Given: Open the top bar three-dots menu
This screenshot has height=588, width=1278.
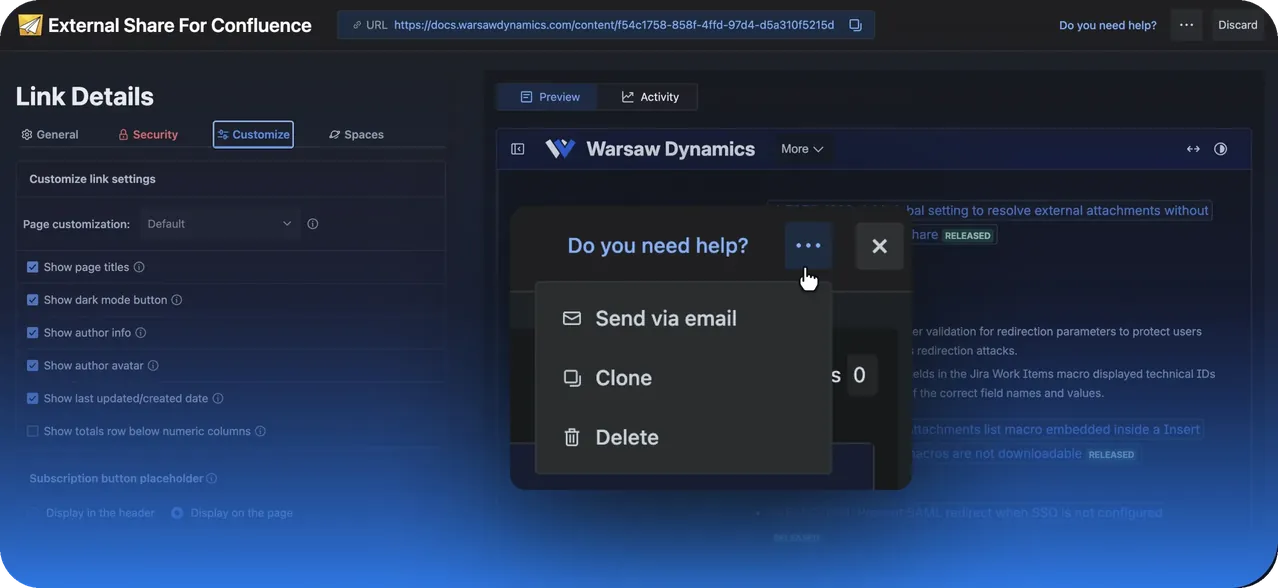Looking at the screenshot, I should 1186,25.
